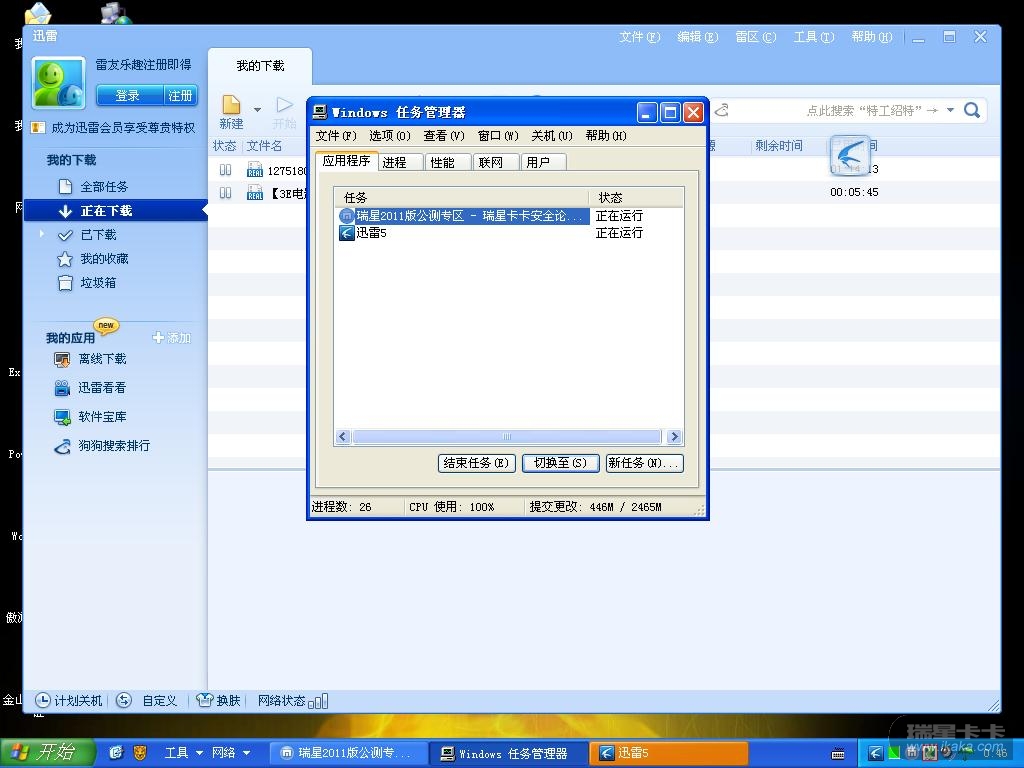The image size is (1024, 768).
Task: Open the Xunlei 帮助(H) menu
Action: pos(872,37)
